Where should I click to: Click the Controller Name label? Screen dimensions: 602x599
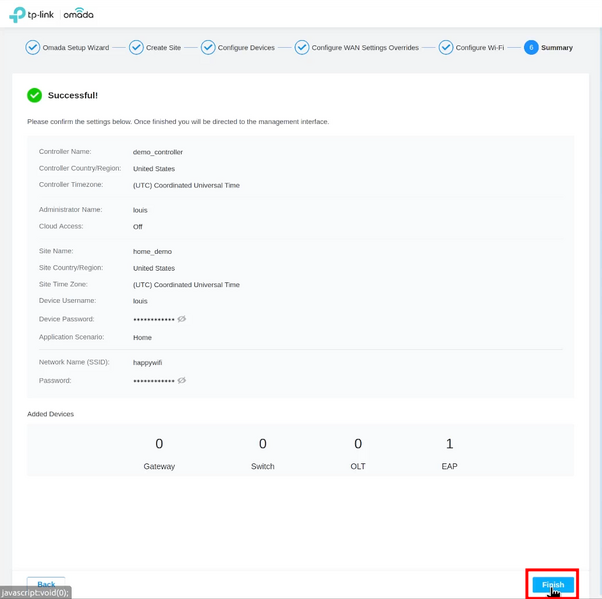[65, 152]
